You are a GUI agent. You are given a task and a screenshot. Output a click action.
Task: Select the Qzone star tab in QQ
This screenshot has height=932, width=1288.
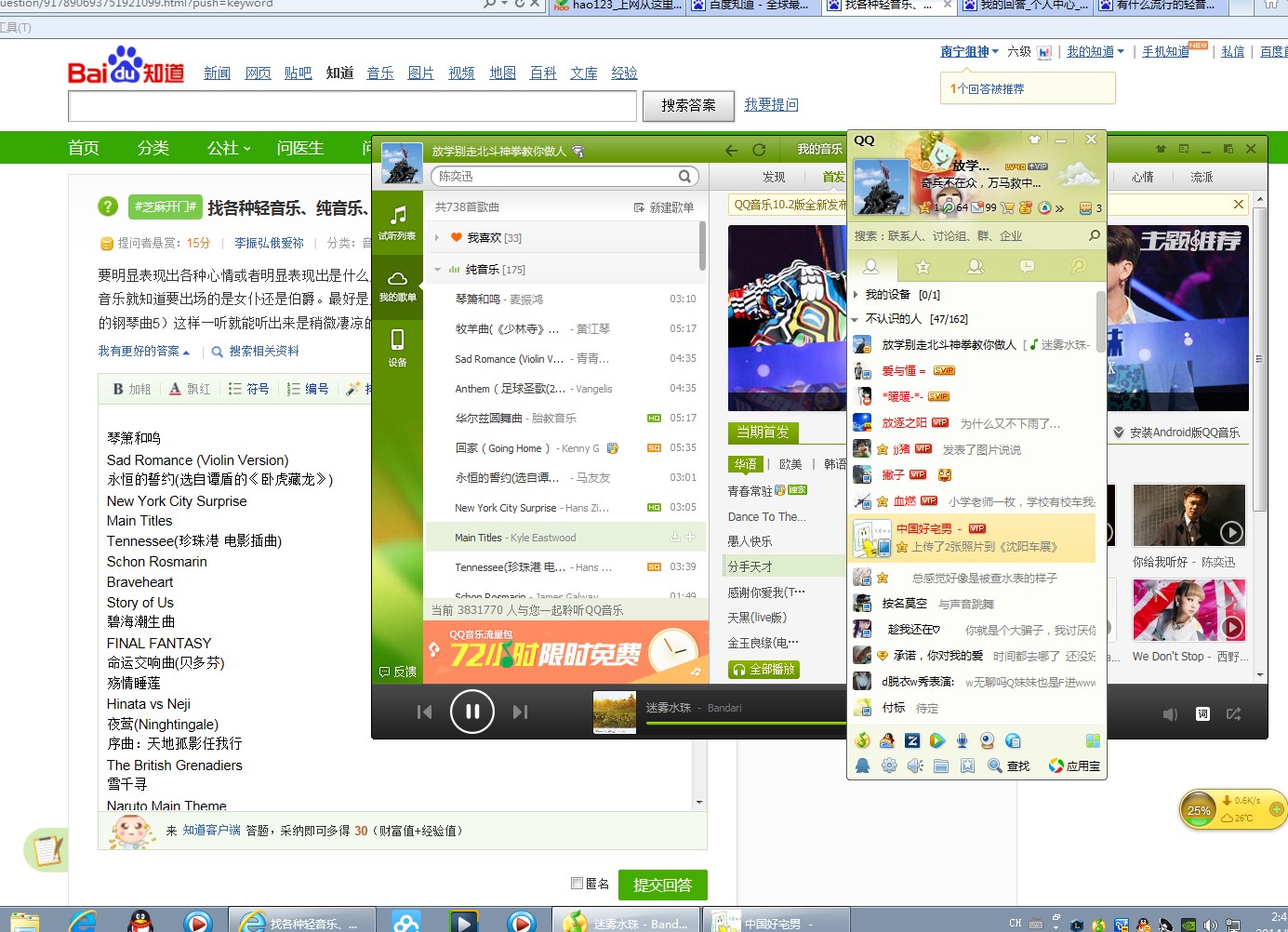coord(923,267)
